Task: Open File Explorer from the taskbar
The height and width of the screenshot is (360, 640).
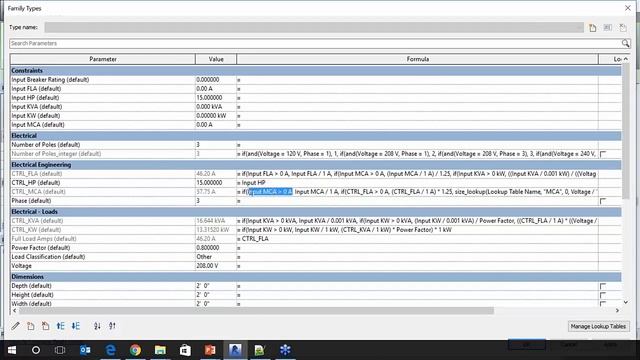Action: click(x=160, y=350)
